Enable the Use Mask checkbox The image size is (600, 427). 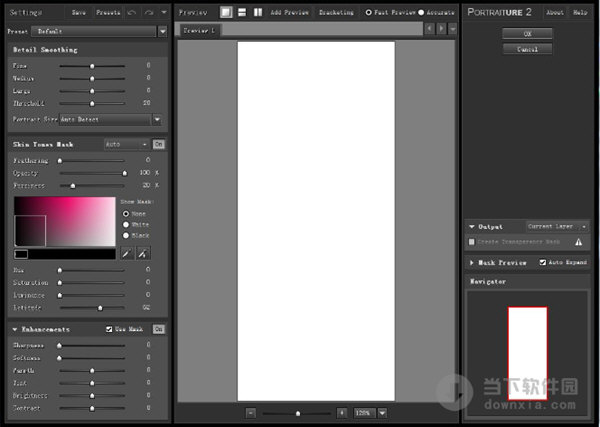tap(110, 329)
